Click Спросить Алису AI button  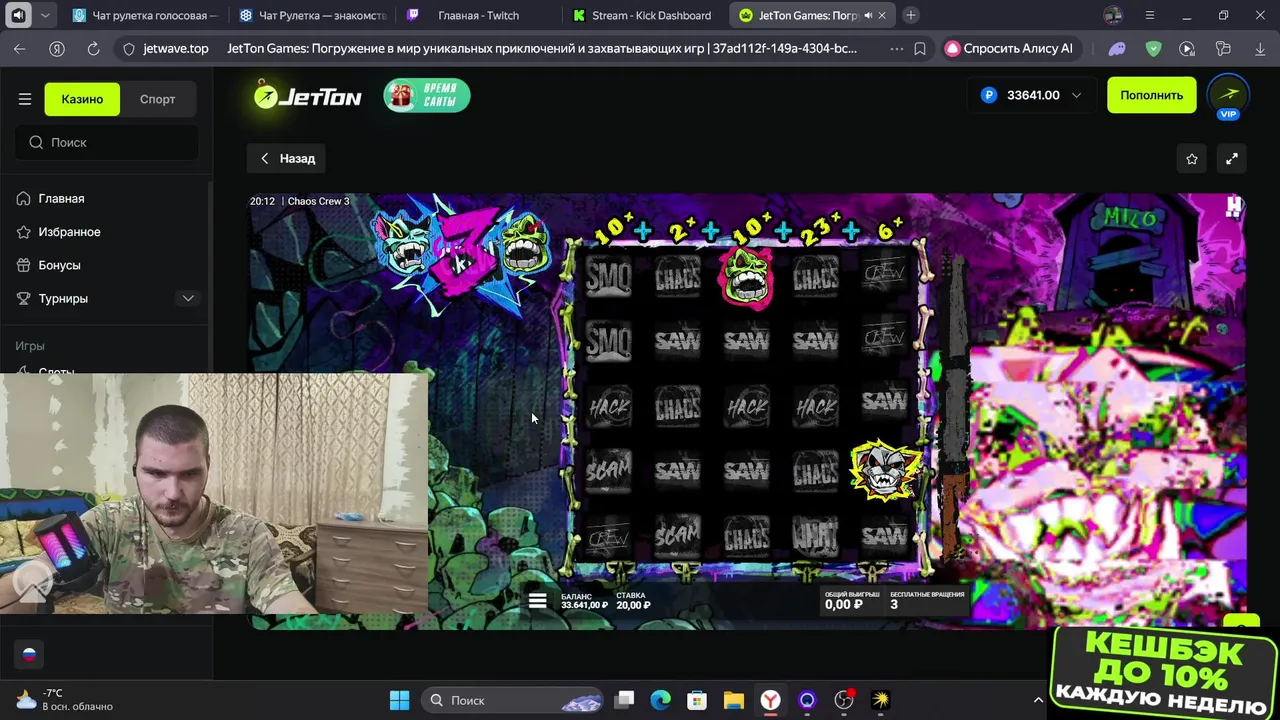[1010, 48]
